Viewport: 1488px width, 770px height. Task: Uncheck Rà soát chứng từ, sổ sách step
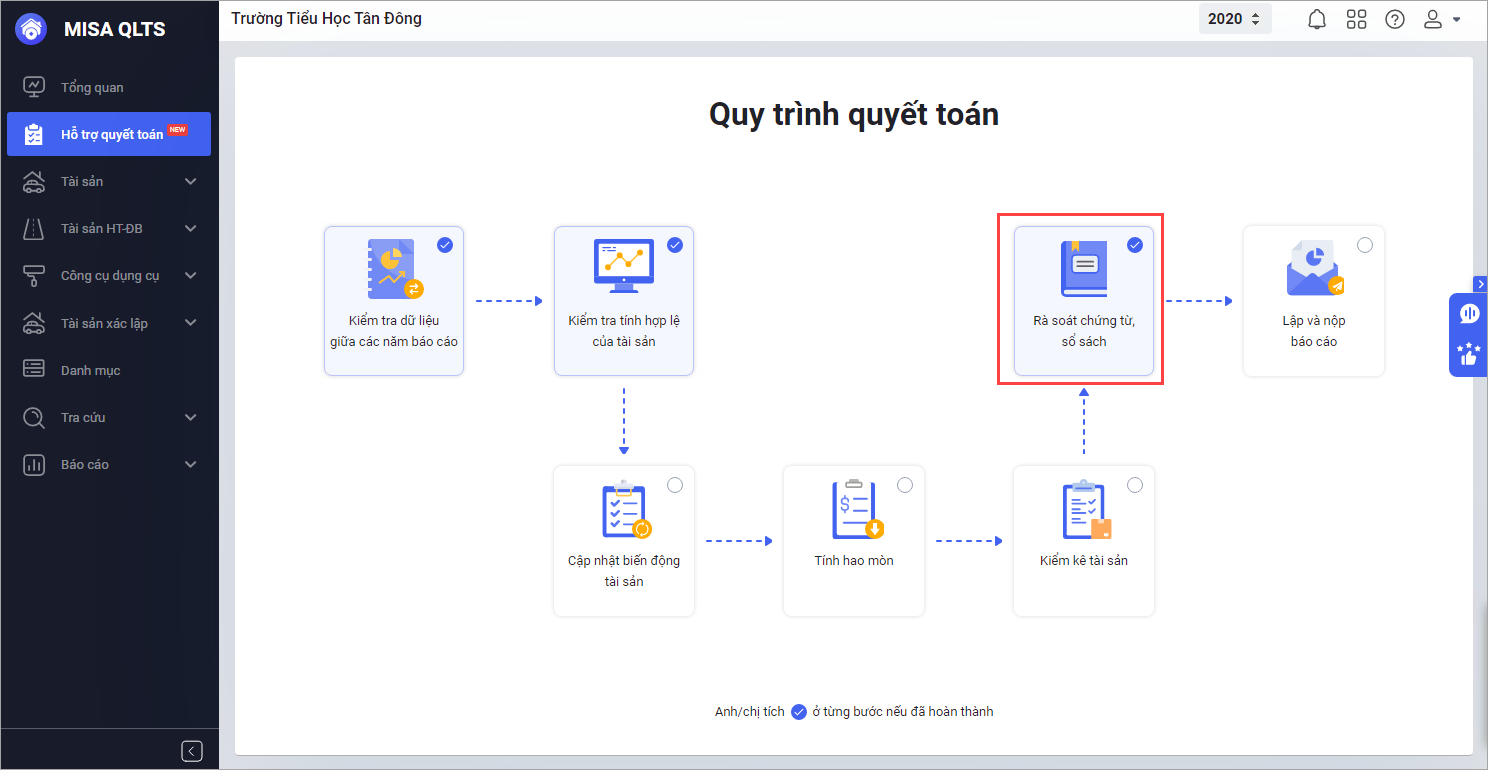pyautogui.click(x=1135, y=245)
